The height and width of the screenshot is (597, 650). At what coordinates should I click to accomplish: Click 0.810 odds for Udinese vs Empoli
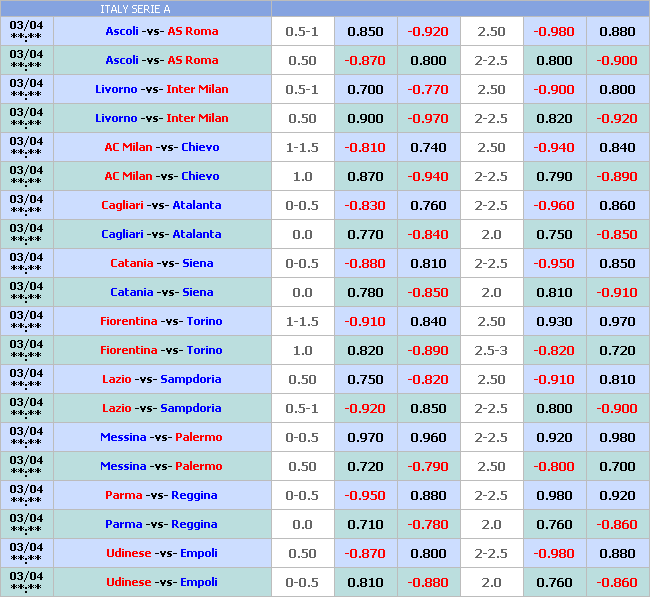365,582
